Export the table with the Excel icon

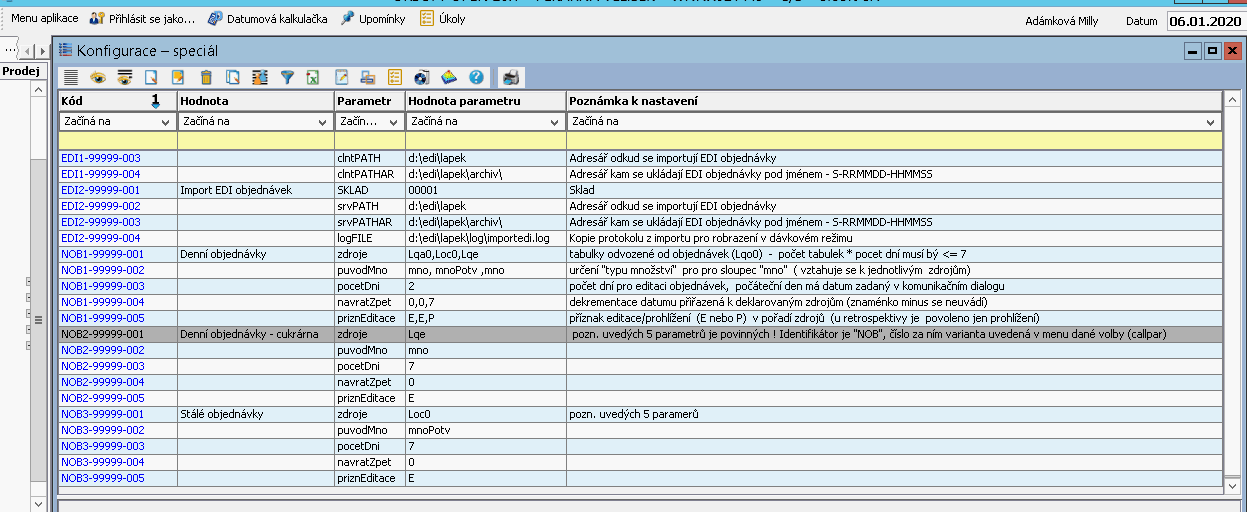[313, 77]
